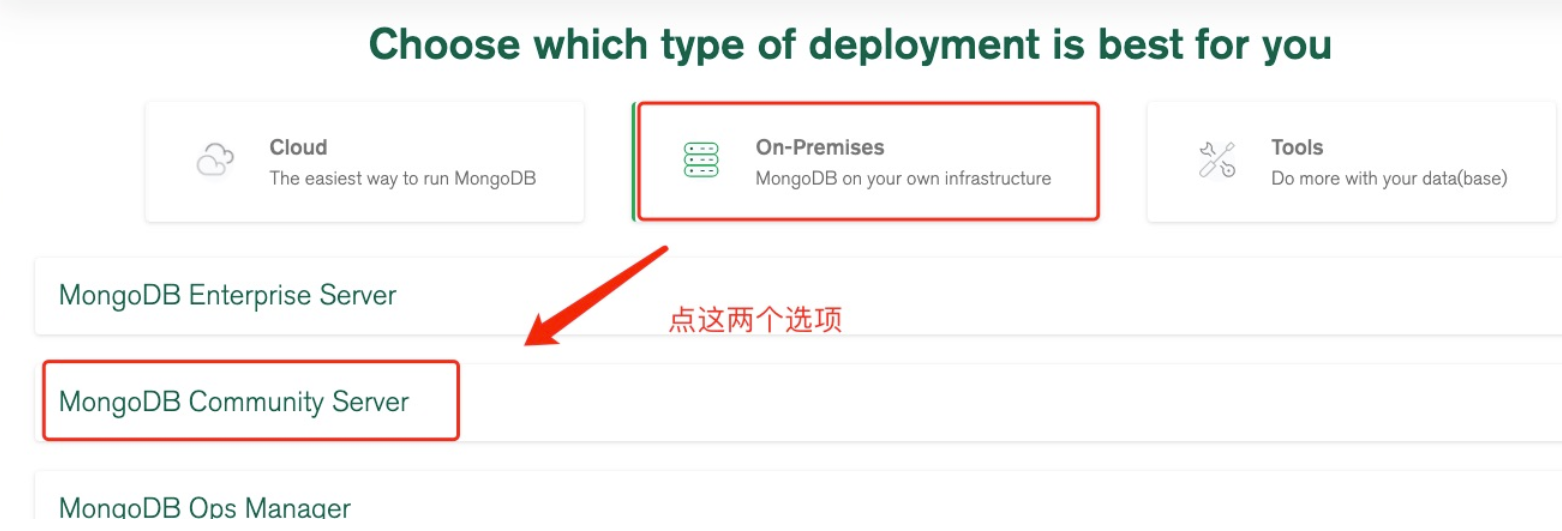Click "MongoDB on your own infrastructure" text

click(903, 179)
